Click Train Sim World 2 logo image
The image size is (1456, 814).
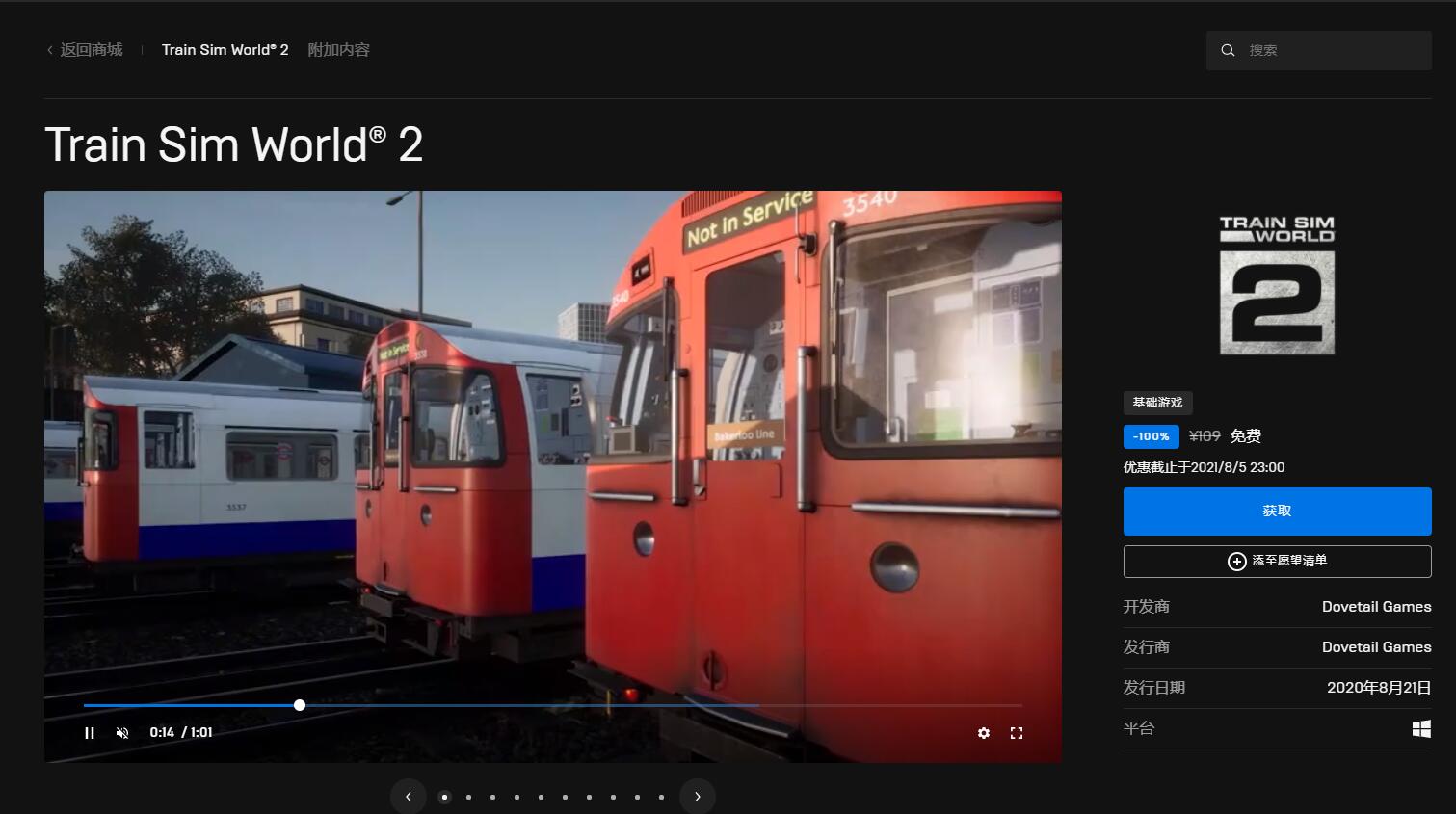coord(1278,285)
